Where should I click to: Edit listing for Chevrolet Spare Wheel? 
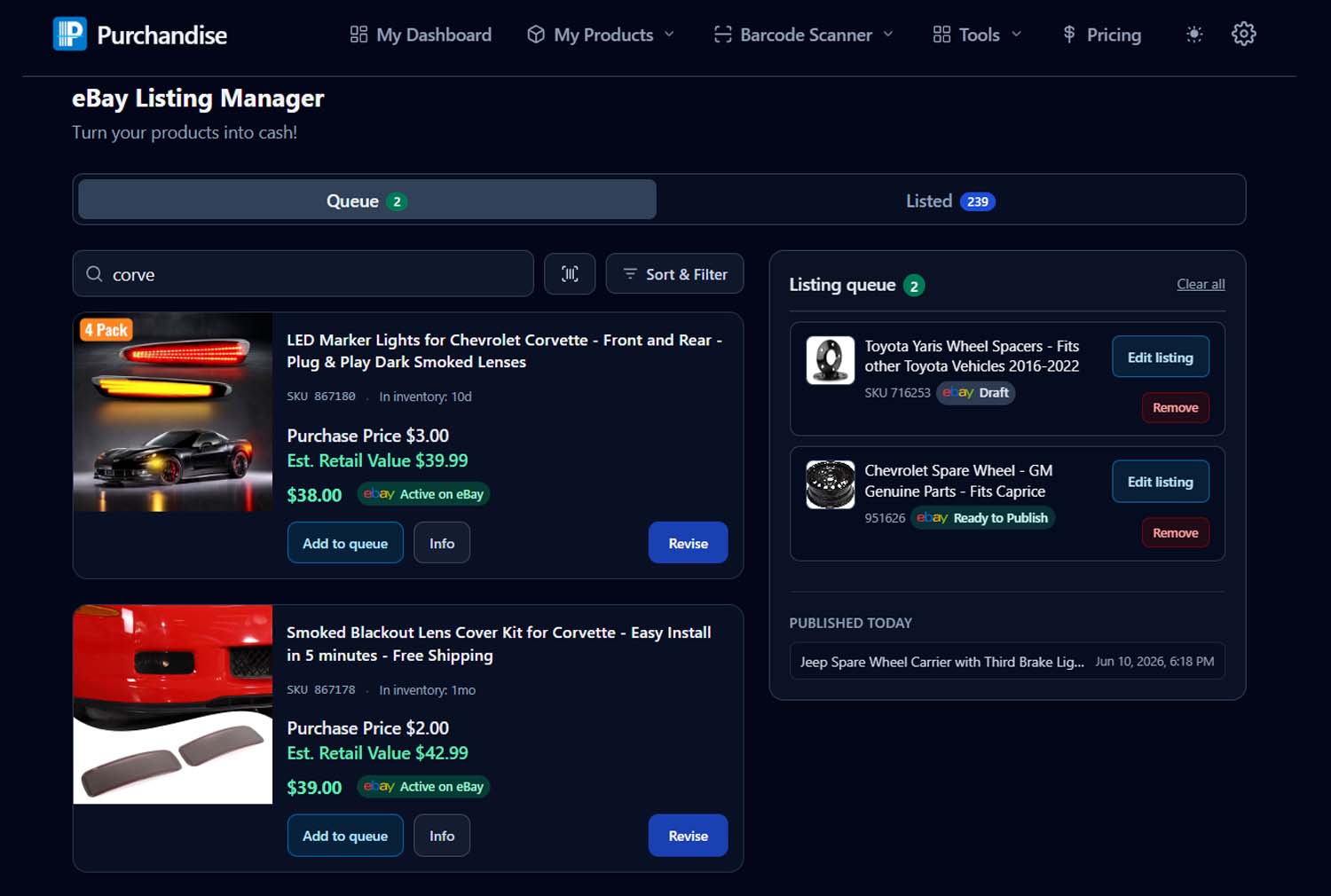(x=1161, y=482)
